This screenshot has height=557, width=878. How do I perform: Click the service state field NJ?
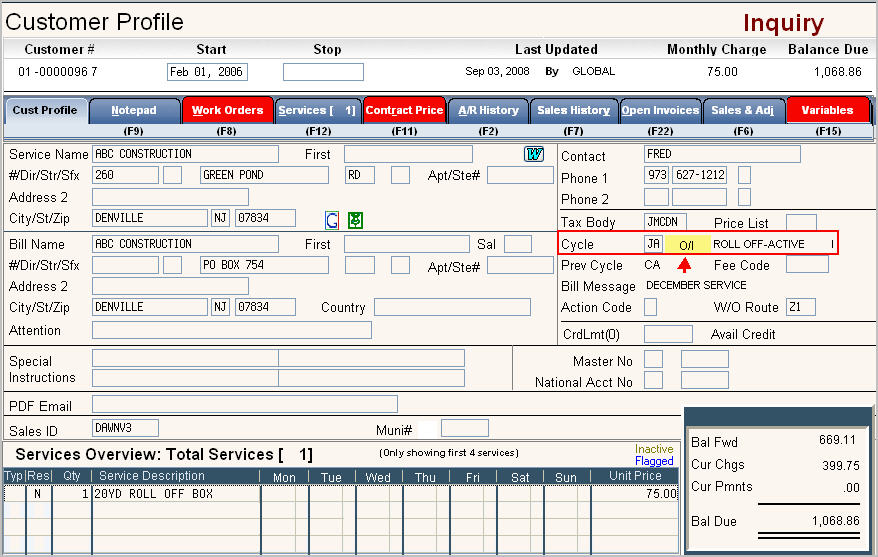coord(221,218)
